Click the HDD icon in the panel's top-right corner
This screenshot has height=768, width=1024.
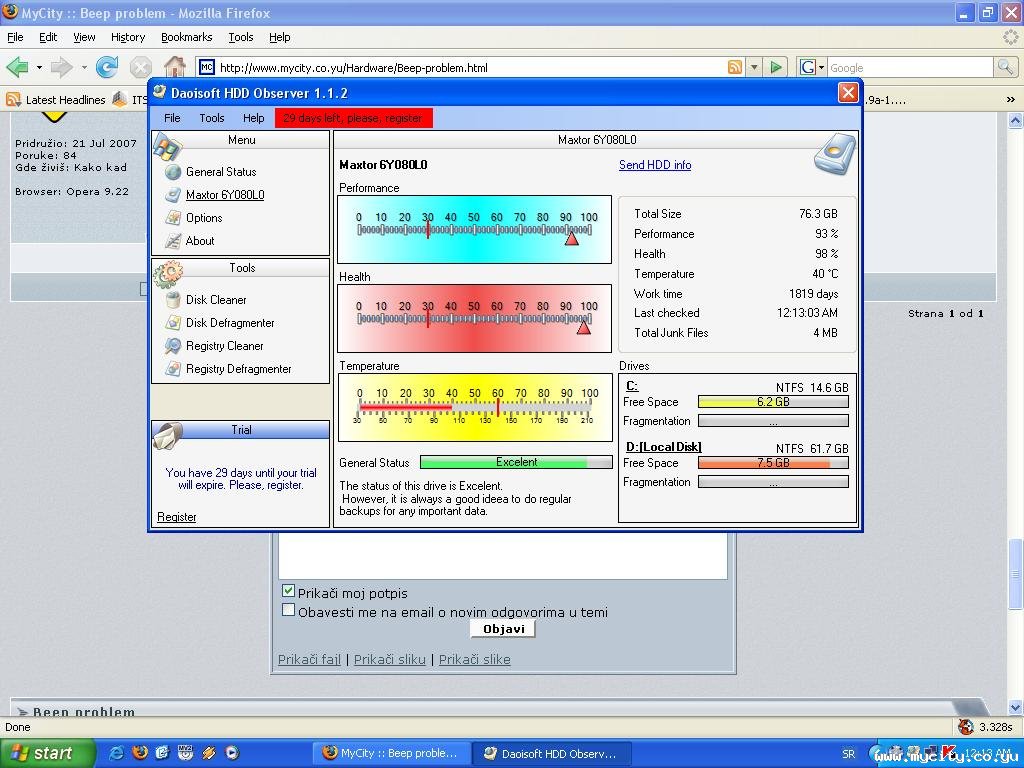coord(835,154)
